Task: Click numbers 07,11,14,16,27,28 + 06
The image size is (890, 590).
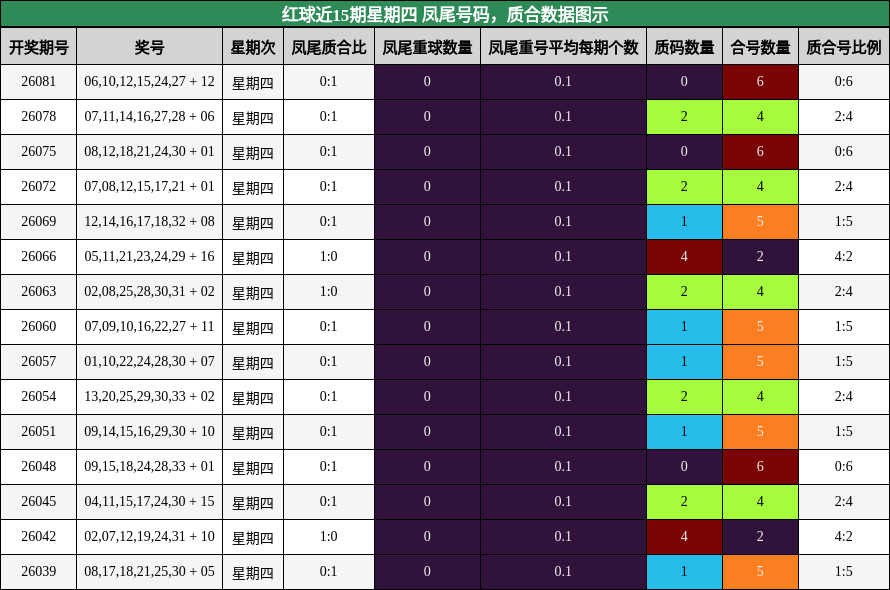Action: click(x=149, y=117)
